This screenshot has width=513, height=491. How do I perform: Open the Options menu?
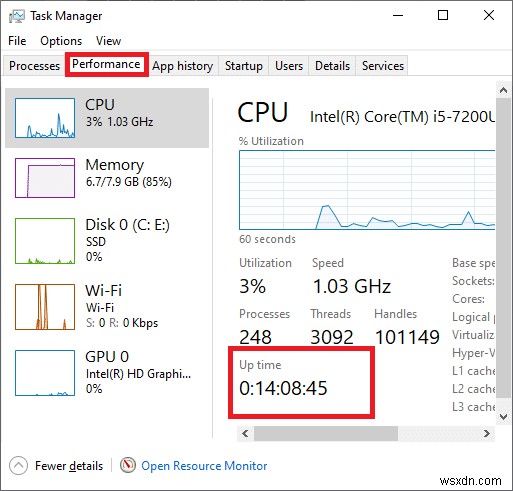[61, 41]
